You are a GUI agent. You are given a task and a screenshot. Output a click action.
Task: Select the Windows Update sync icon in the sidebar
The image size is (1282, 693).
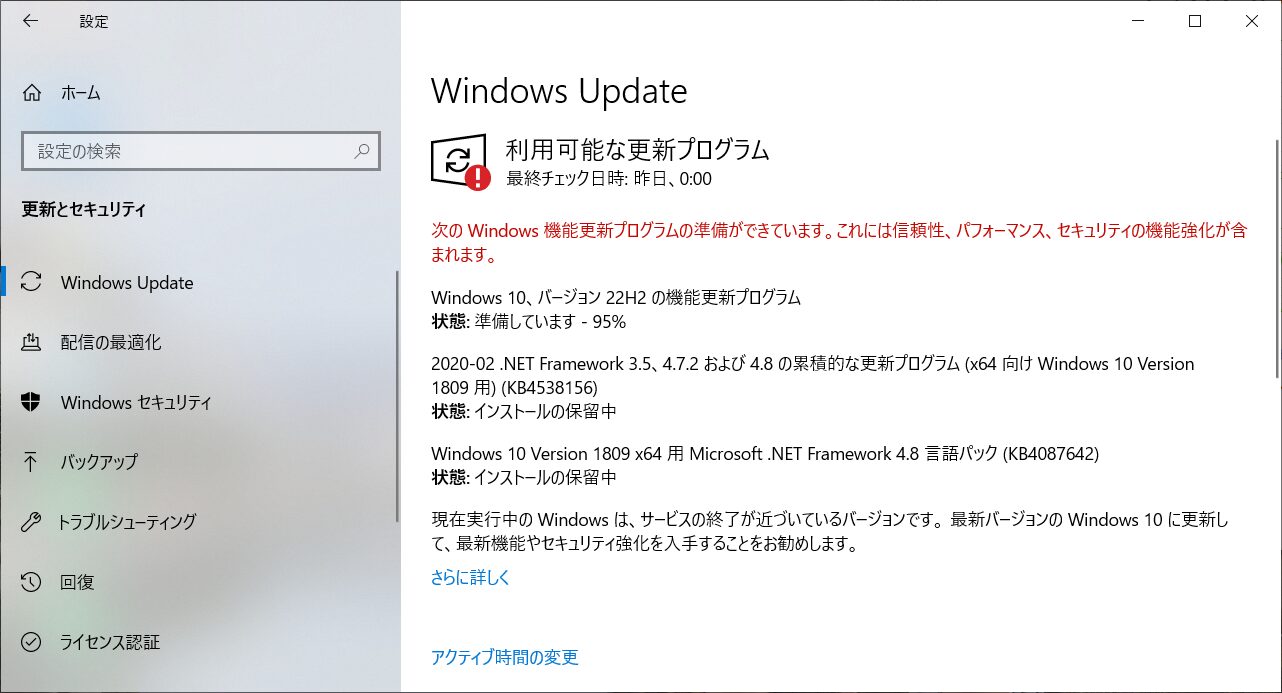(32, 282)
